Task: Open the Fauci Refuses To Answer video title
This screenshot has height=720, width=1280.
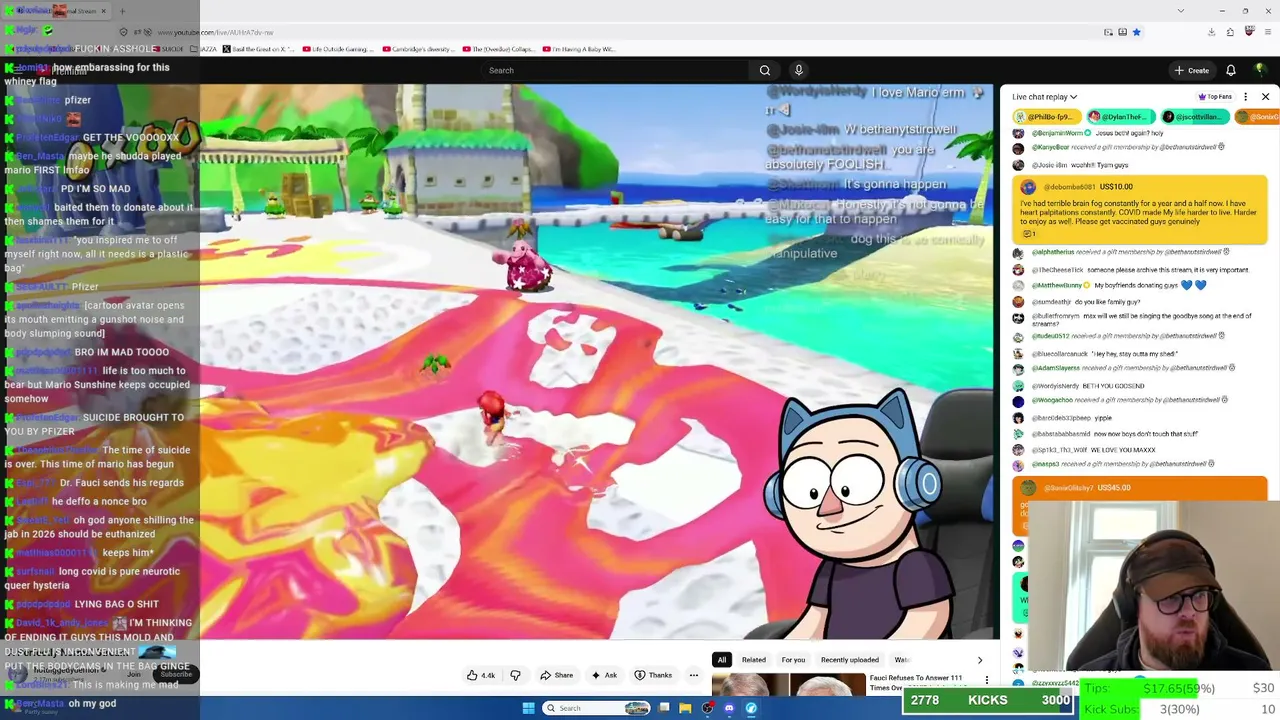Action: tap(916, 683)
